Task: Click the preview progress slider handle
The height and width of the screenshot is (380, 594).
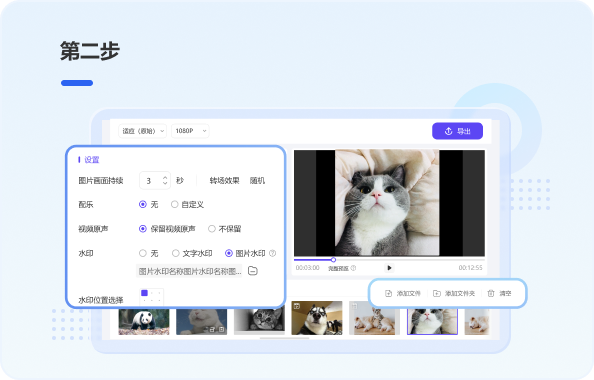Action: [333, 260]
